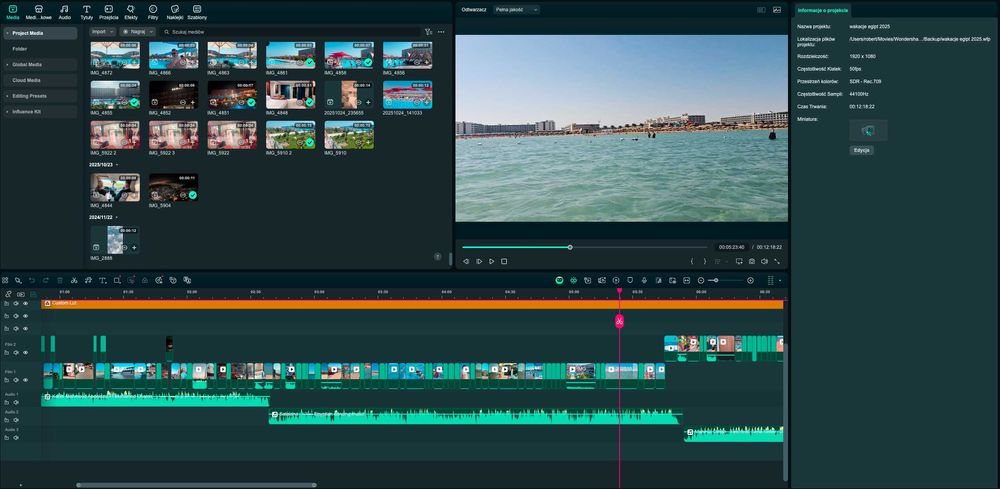Click the mark-out brace icon under the preview
This screenshot has width=1000, height=489.
pos(705,261)
